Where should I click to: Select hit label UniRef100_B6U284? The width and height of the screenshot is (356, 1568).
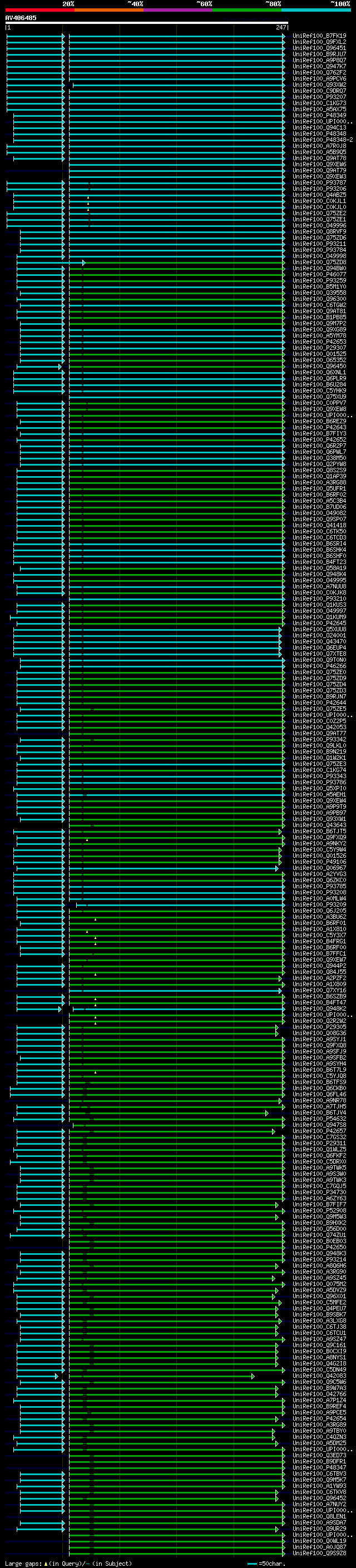[319, 385]
